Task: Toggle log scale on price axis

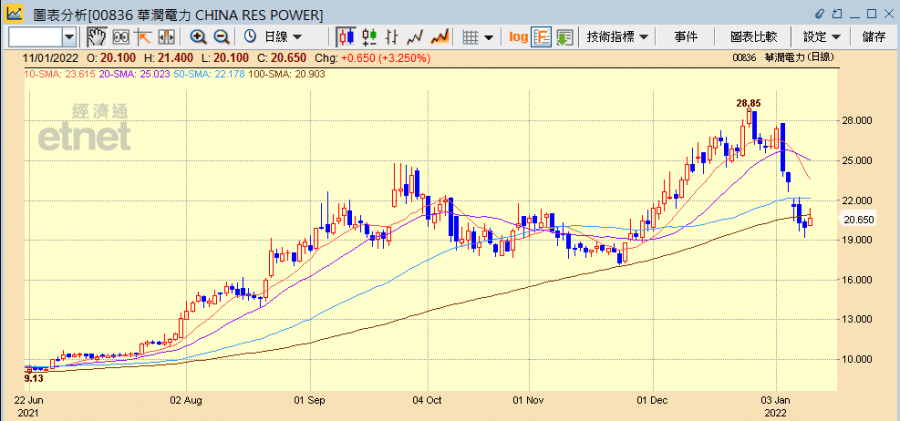Action: [518, 37]
